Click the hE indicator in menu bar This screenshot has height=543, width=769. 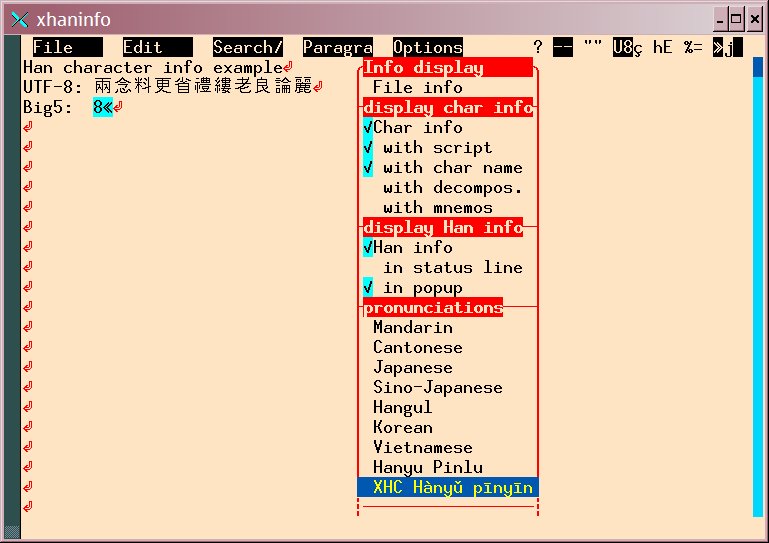pyautogui.click(x=662, y=47)
